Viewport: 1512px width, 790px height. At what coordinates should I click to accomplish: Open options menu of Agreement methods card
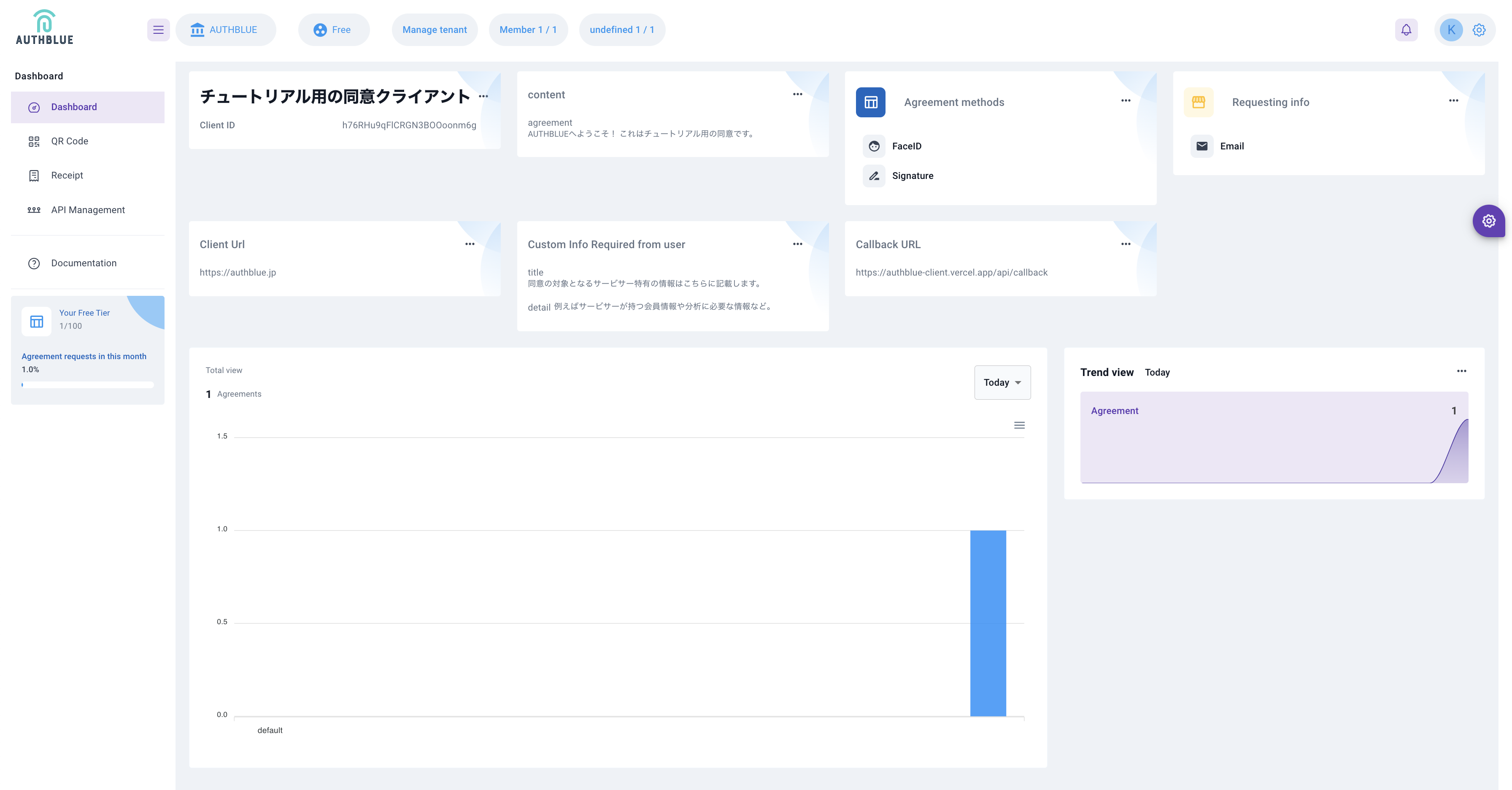tap(1125, 100)
